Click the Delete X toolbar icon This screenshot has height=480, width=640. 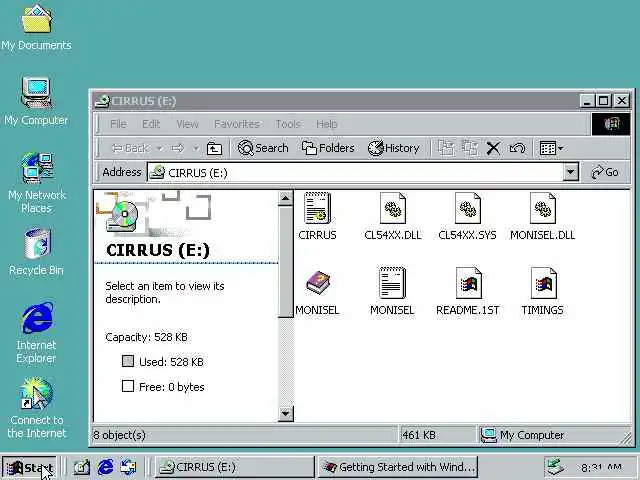point(493,148)
